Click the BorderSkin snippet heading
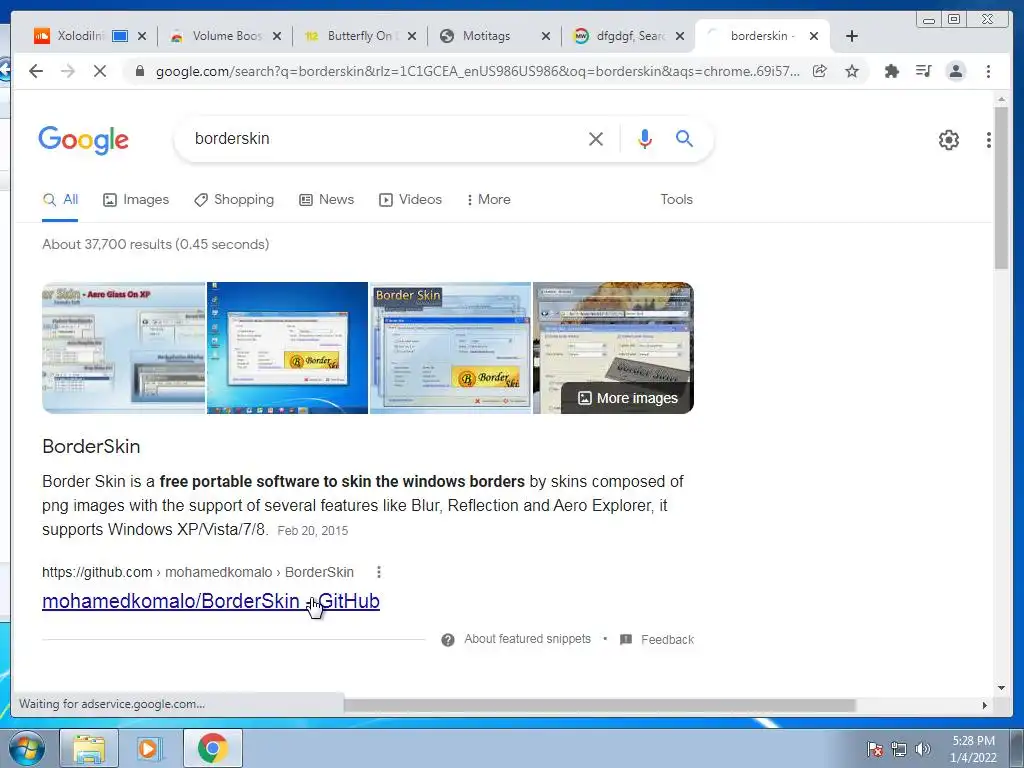Image resolution: width=1024 pixels, height=768 pixels. [x=91, y=447]
